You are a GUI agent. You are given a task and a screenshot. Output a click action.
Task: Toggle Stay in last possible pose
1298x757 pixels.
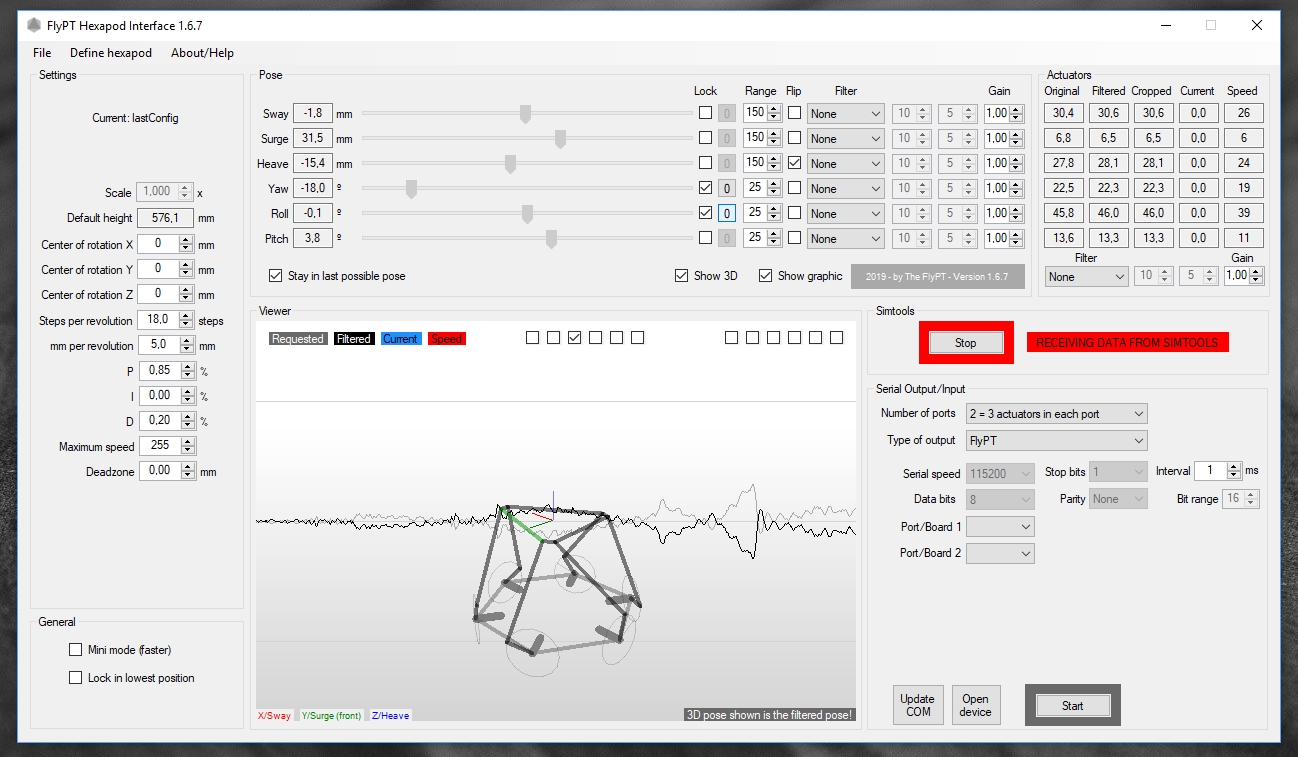click(276, 276)
